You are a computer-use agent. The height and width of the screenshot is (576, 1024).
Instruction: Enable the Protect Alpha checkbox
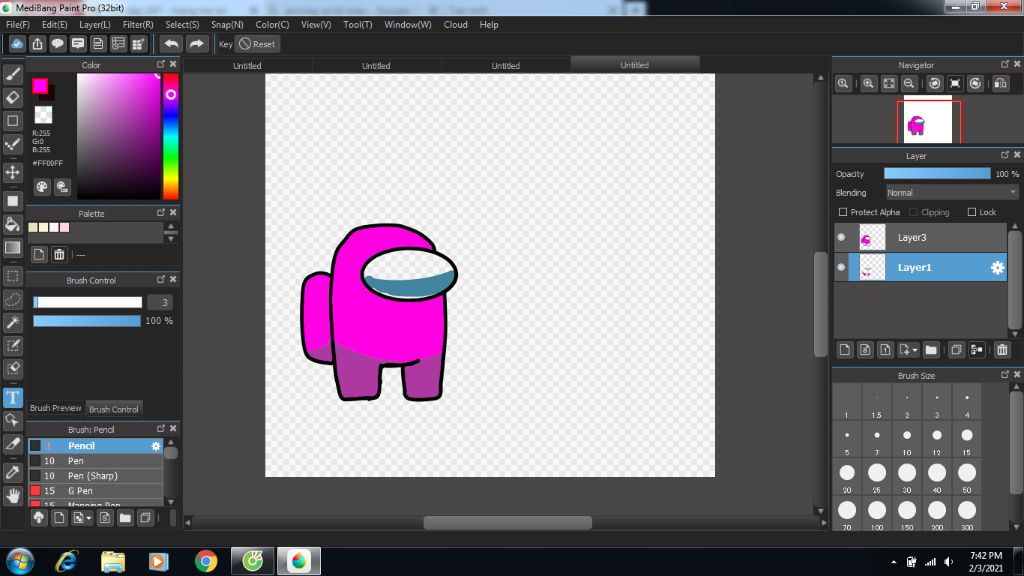842,212
